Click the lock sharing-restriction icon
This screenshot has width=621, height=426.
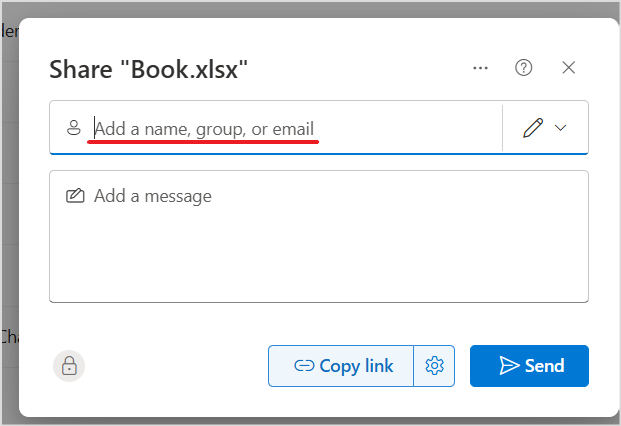[x=69, y=366]
